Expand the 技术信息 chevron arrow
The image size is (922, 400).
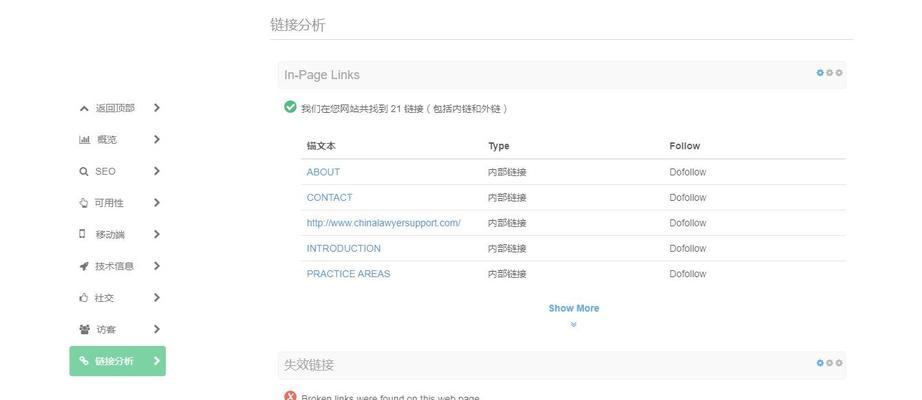click(156, 266)
